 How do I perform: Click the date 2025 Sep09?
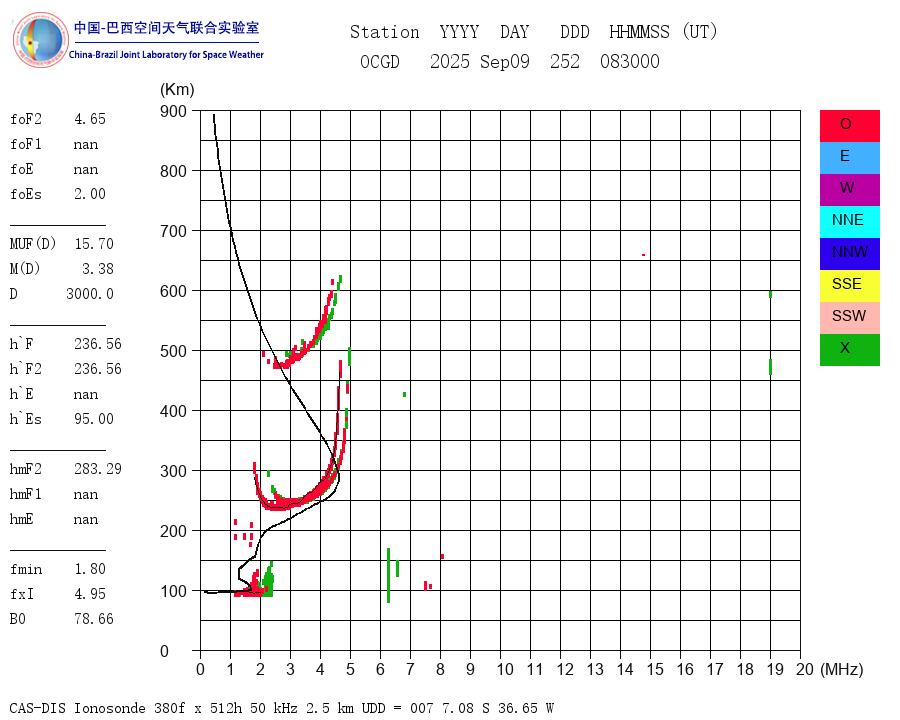(479, 61)
